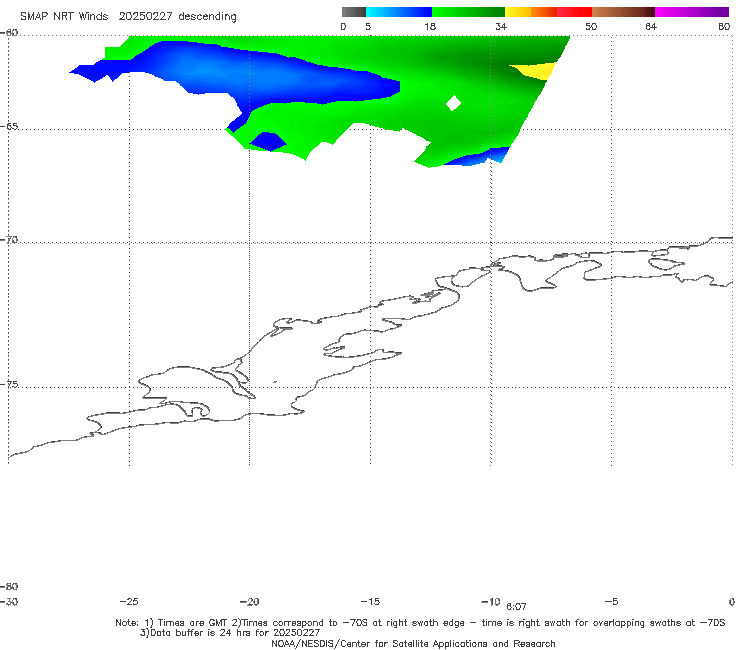
Task: Click the '34' label under the color bar
Action: tap(501, 26)
